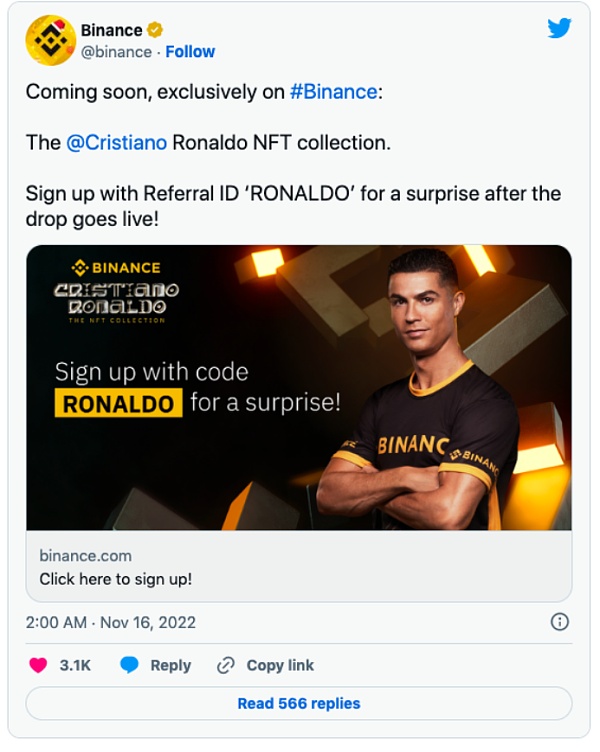
Task: Click the tweet timestamp Nov 16, 2022
Action: click(x=110, y=622)
